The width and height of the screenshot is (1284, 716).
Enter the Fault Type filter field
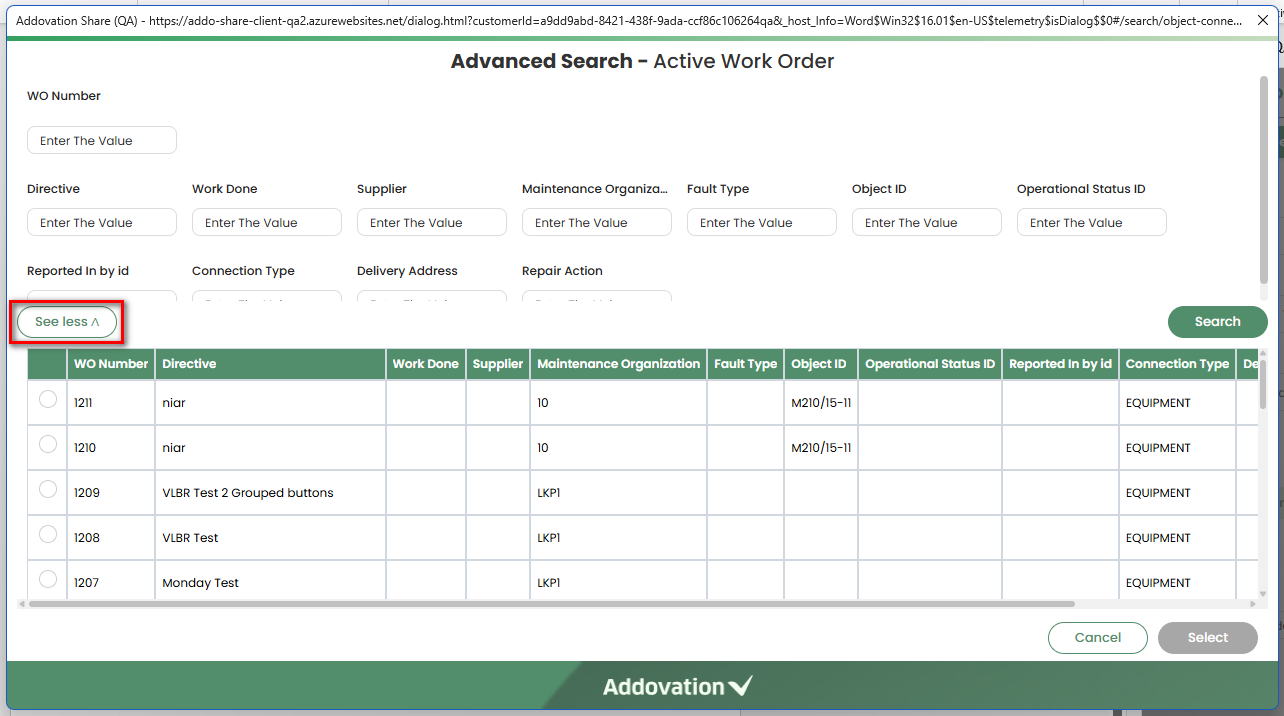coord(762,223)
